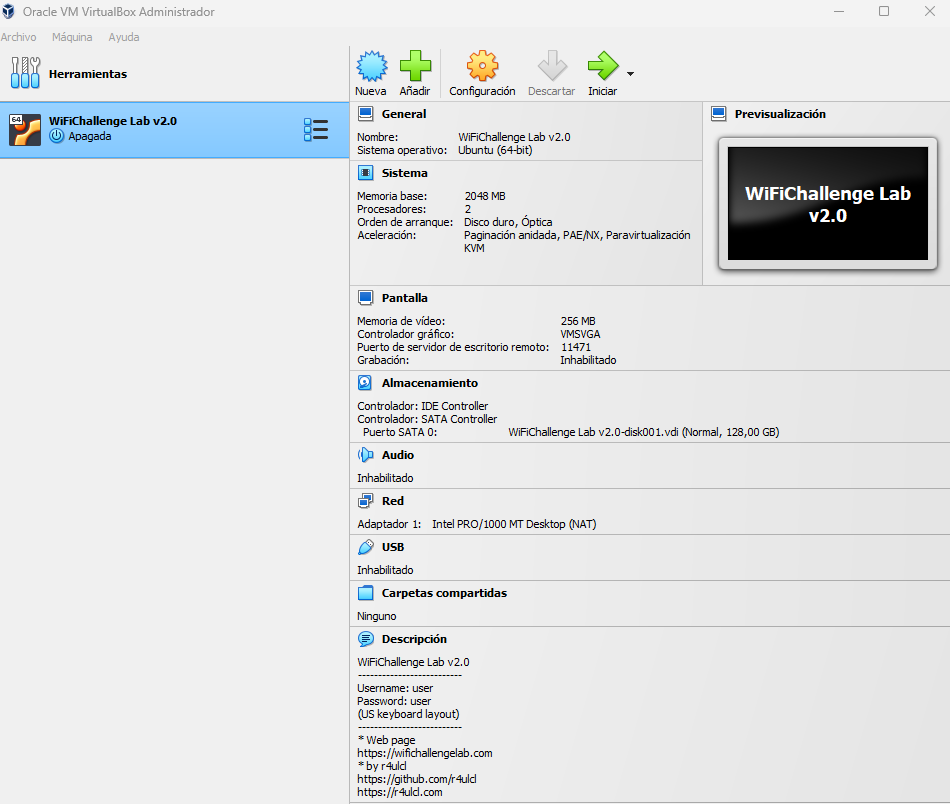
Task: Click the Descartar down arrow icon
Action: [552, 66]
